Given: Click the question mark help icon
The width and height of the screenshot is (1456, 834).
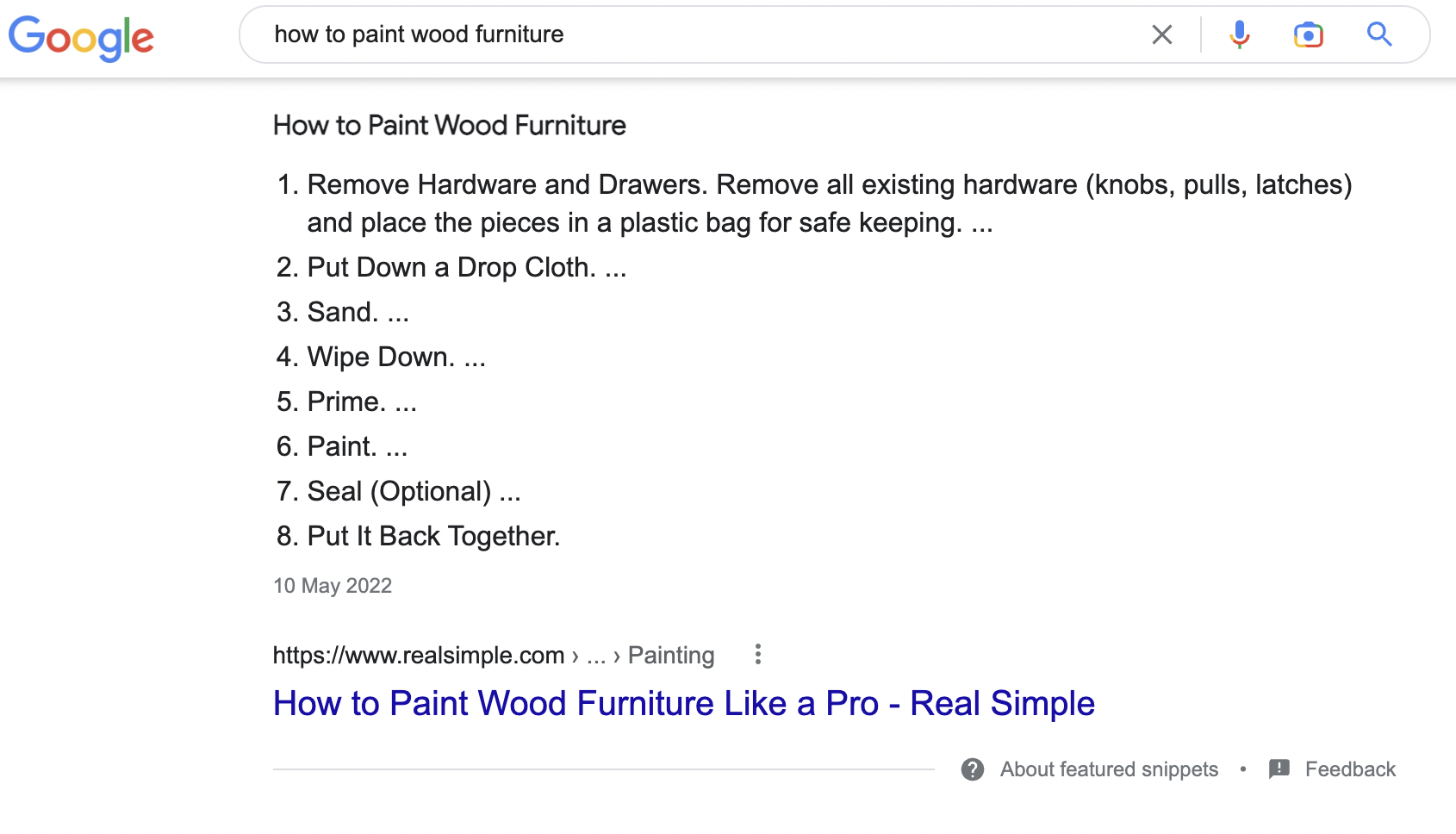Looking at the screenshot, I should (973, 769).
